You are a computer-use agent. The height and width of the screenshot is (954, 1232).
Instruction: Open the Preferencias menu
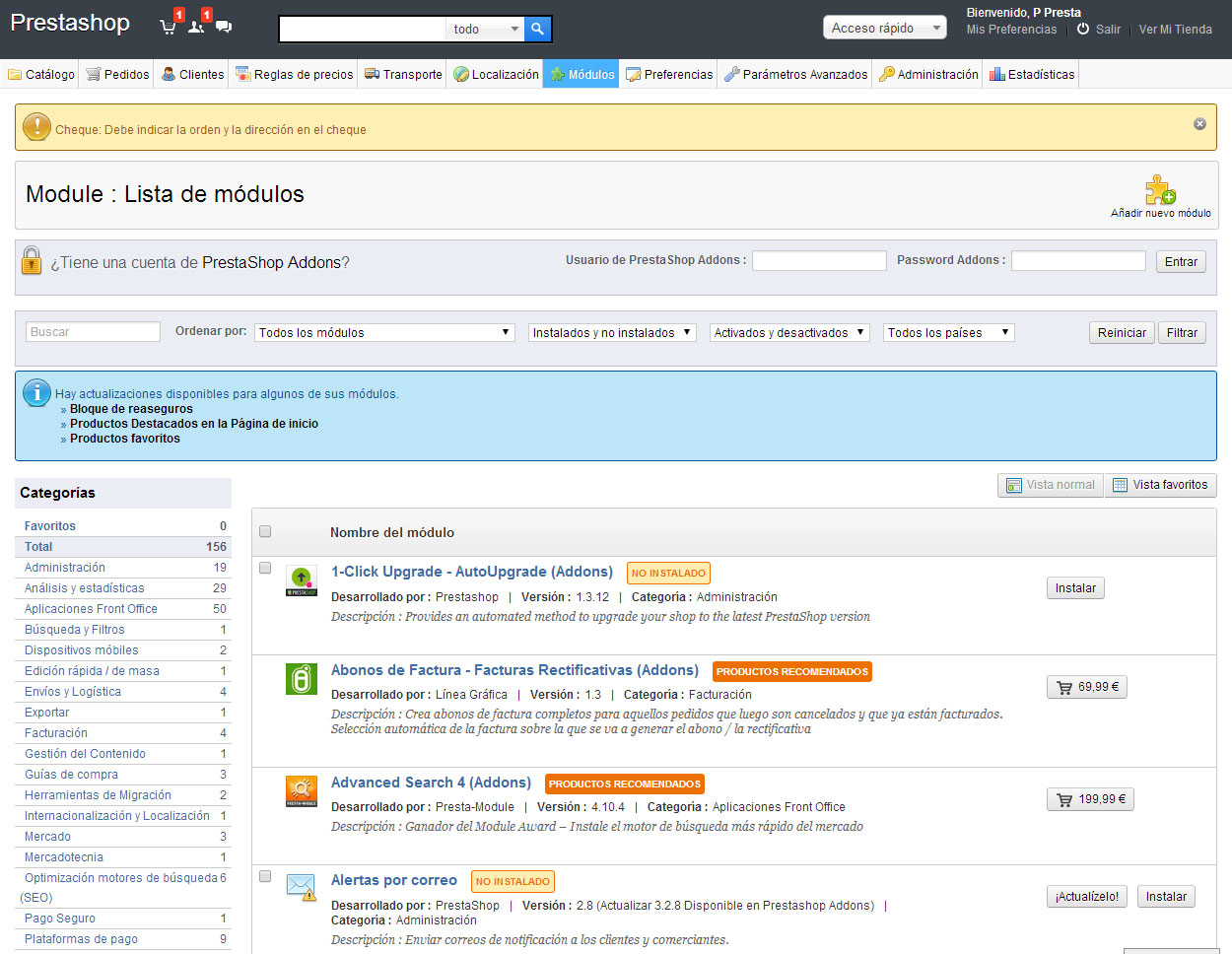point(669,74)
